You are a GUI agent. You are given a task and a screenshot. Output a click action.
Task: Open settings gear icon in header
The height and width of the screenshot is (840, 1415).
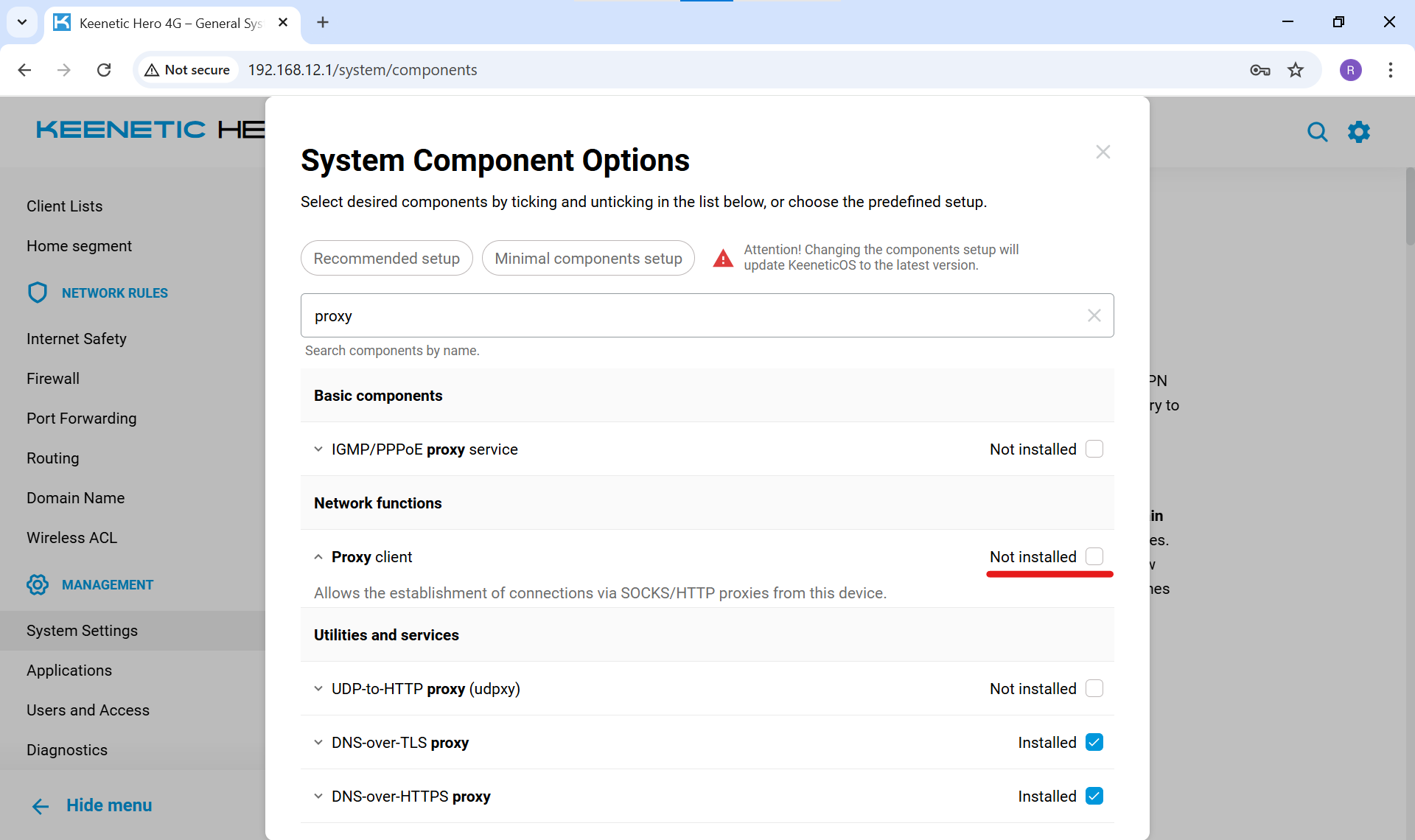coord(1358,132)
